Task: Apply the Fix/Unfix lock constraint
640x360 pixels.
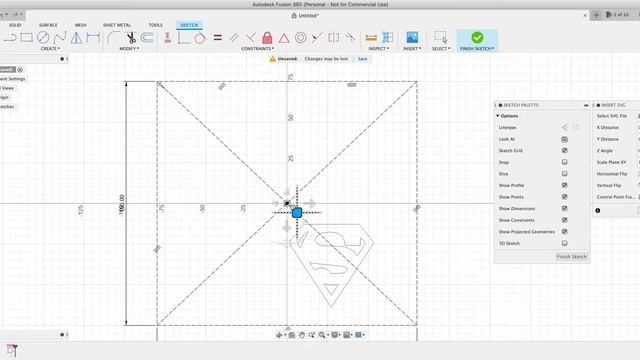Action: point(267,38)
